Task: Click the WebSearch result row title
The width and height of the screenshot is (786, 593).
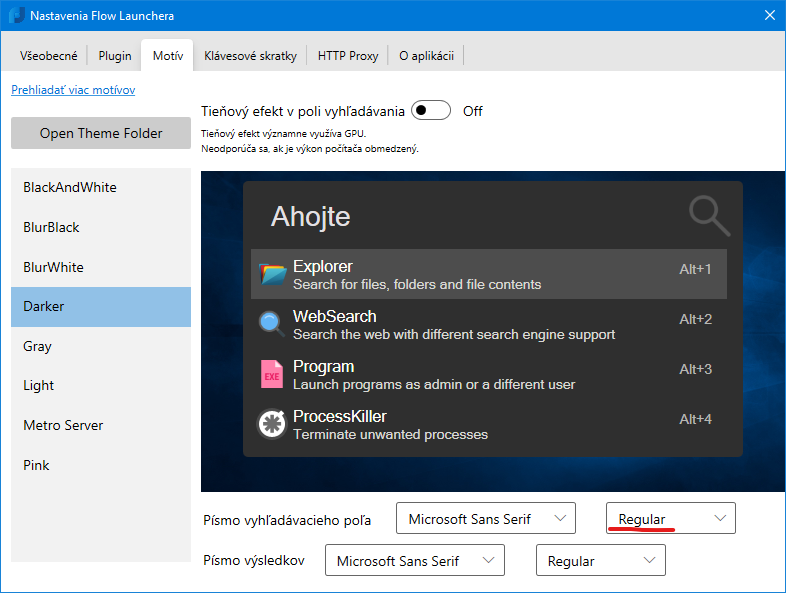Action: click(x=335, y=316)
